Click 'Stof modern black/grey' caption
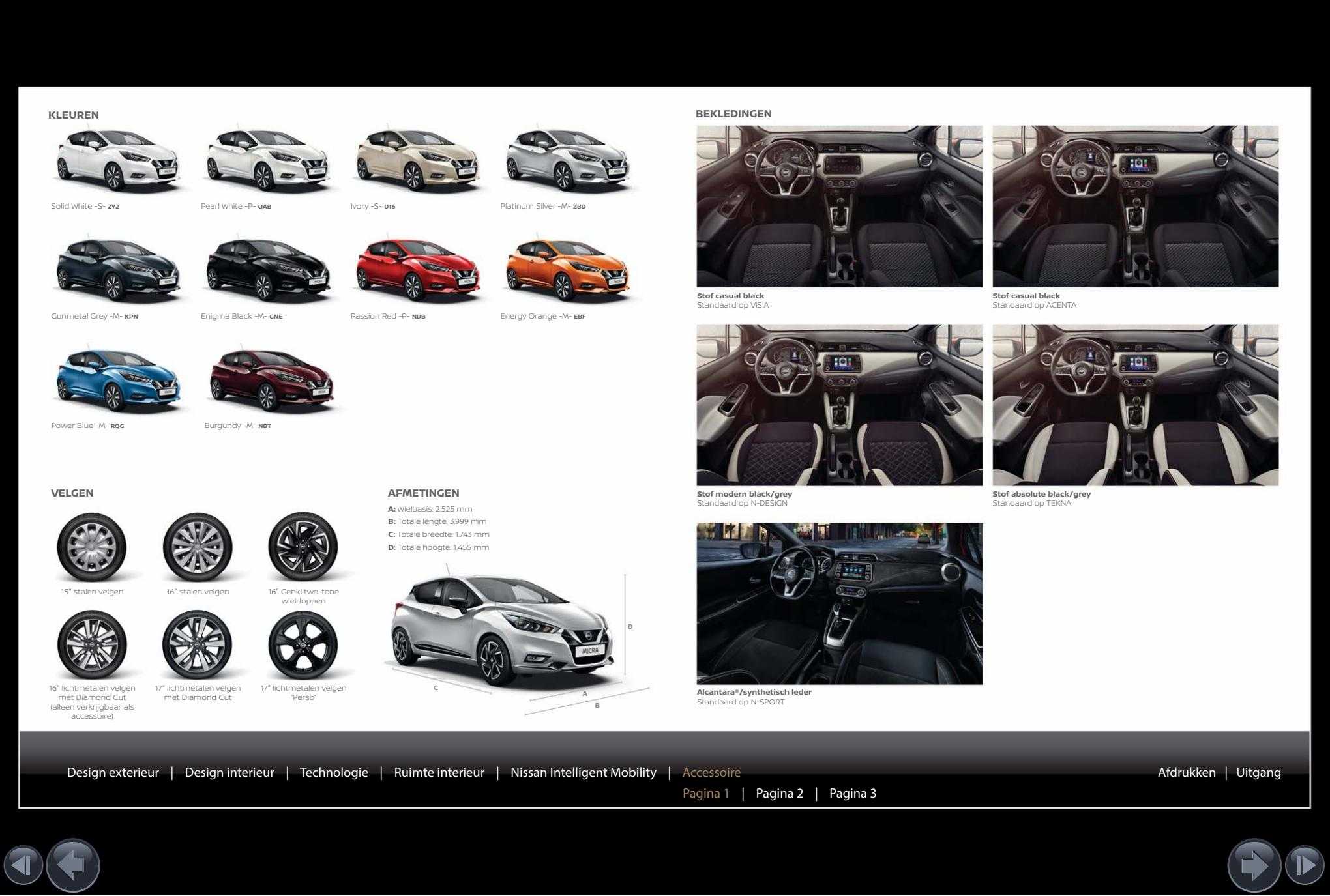The height and width of the screenshot is (896, 1330). click(x=745, y=494)
